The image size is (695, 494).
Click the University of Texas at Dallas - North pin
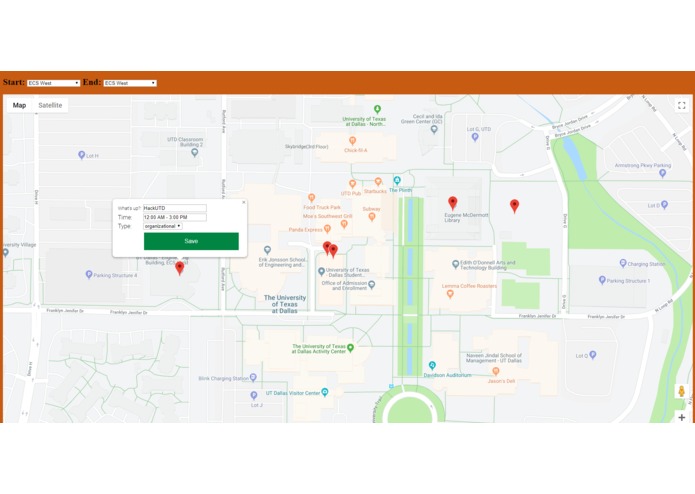tap(377, 109)
